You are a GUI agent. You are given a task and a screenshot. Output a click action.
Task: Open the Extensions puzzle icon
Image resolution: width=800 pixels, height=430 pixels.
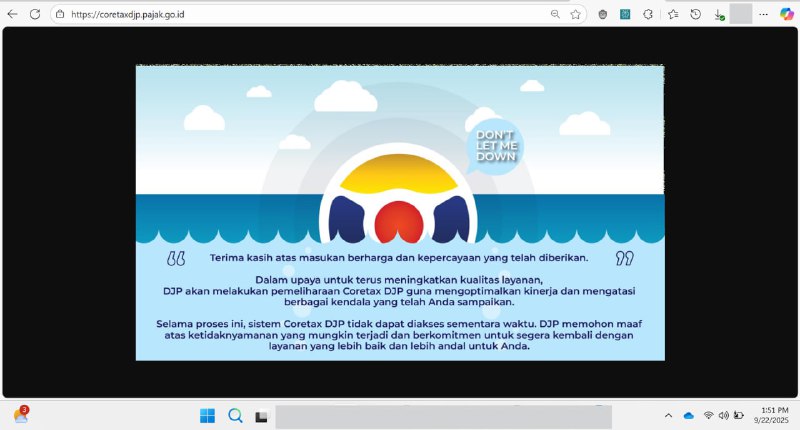tap(648, 14)
